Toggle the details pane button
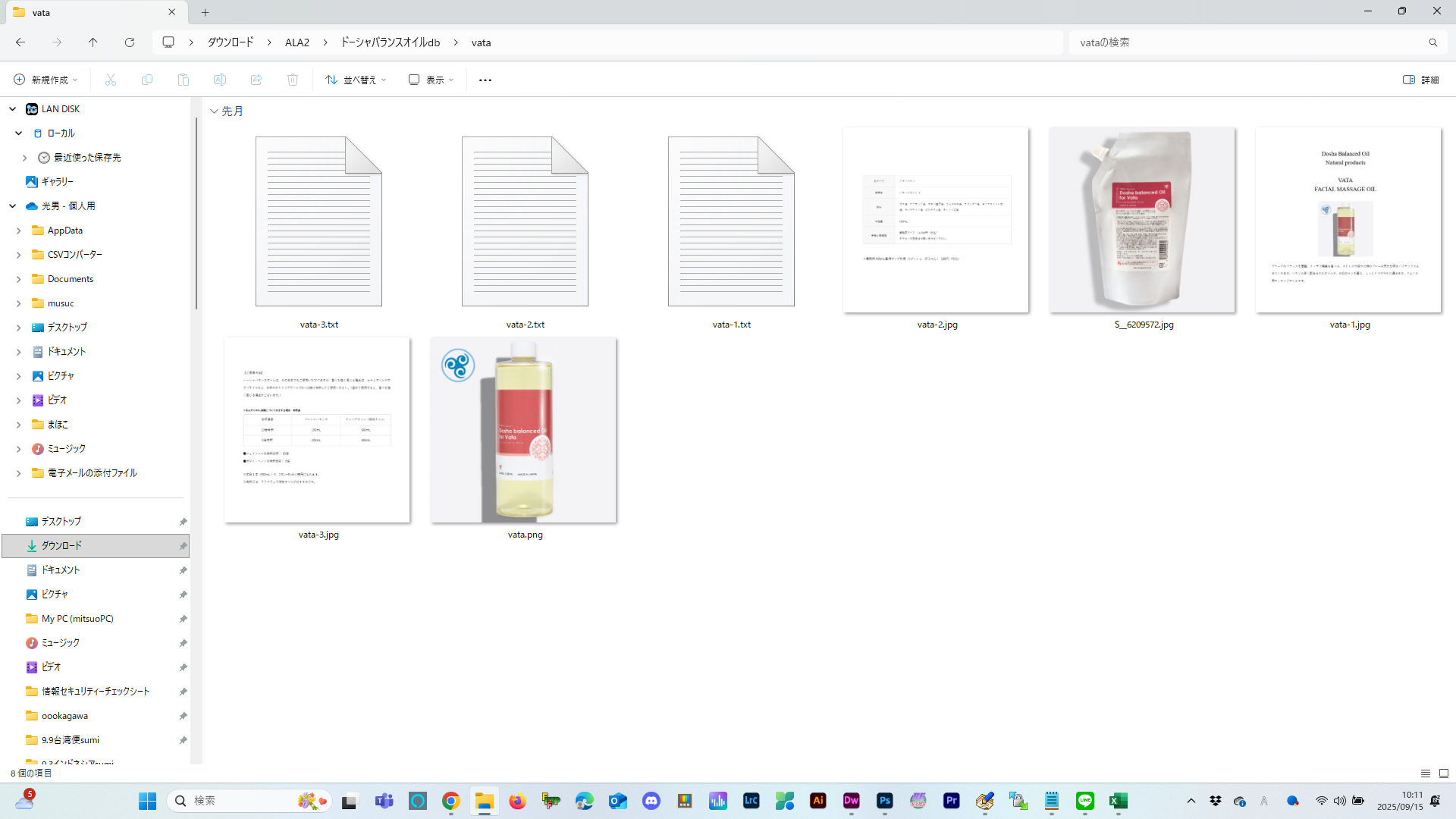Viewport: 1456px width, 819px height. point(1420,80)
